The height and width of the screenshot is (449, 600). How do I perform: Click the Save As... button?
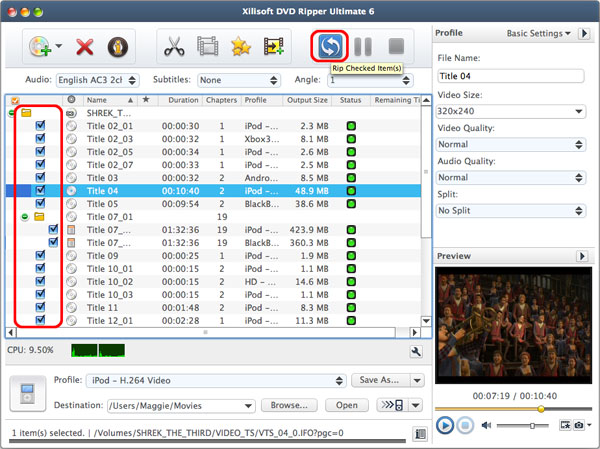pos(379,380)
